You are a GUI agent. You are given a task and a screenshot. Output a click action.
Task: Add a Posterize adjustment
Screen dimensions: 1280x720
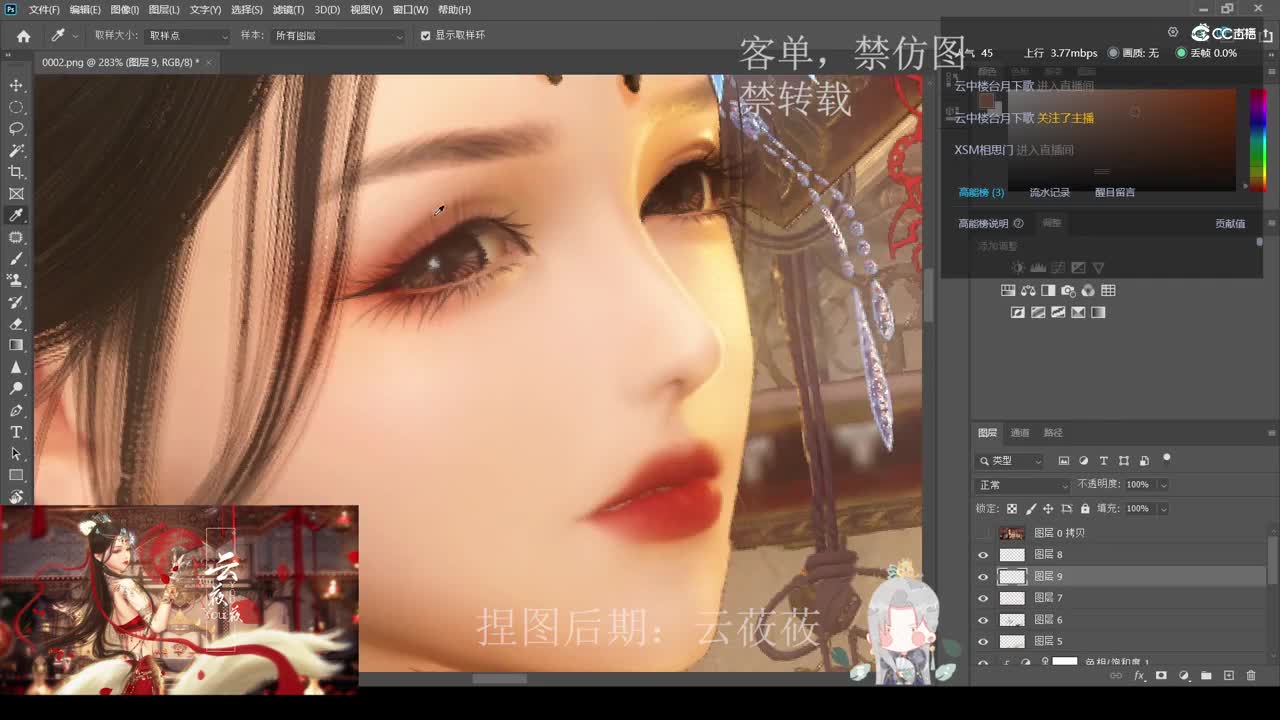pyautogui.click(x=1038, y=312)
